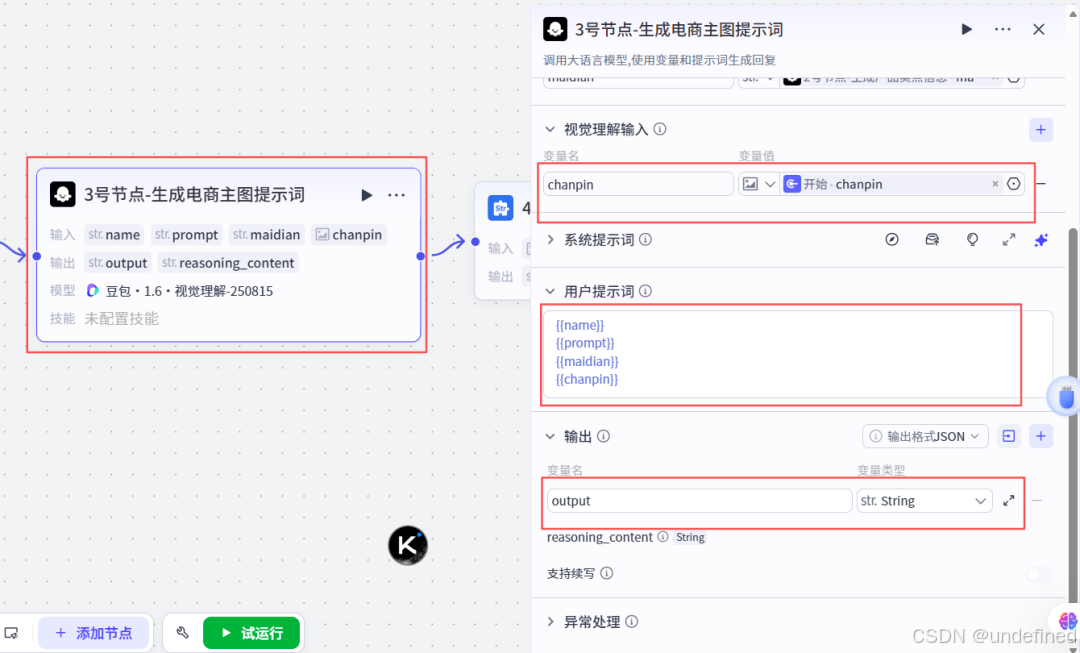Screen dimensions: 1080x653
Task: Open info tooltip beside reasoning_content
Action: [x=663, y=537]
